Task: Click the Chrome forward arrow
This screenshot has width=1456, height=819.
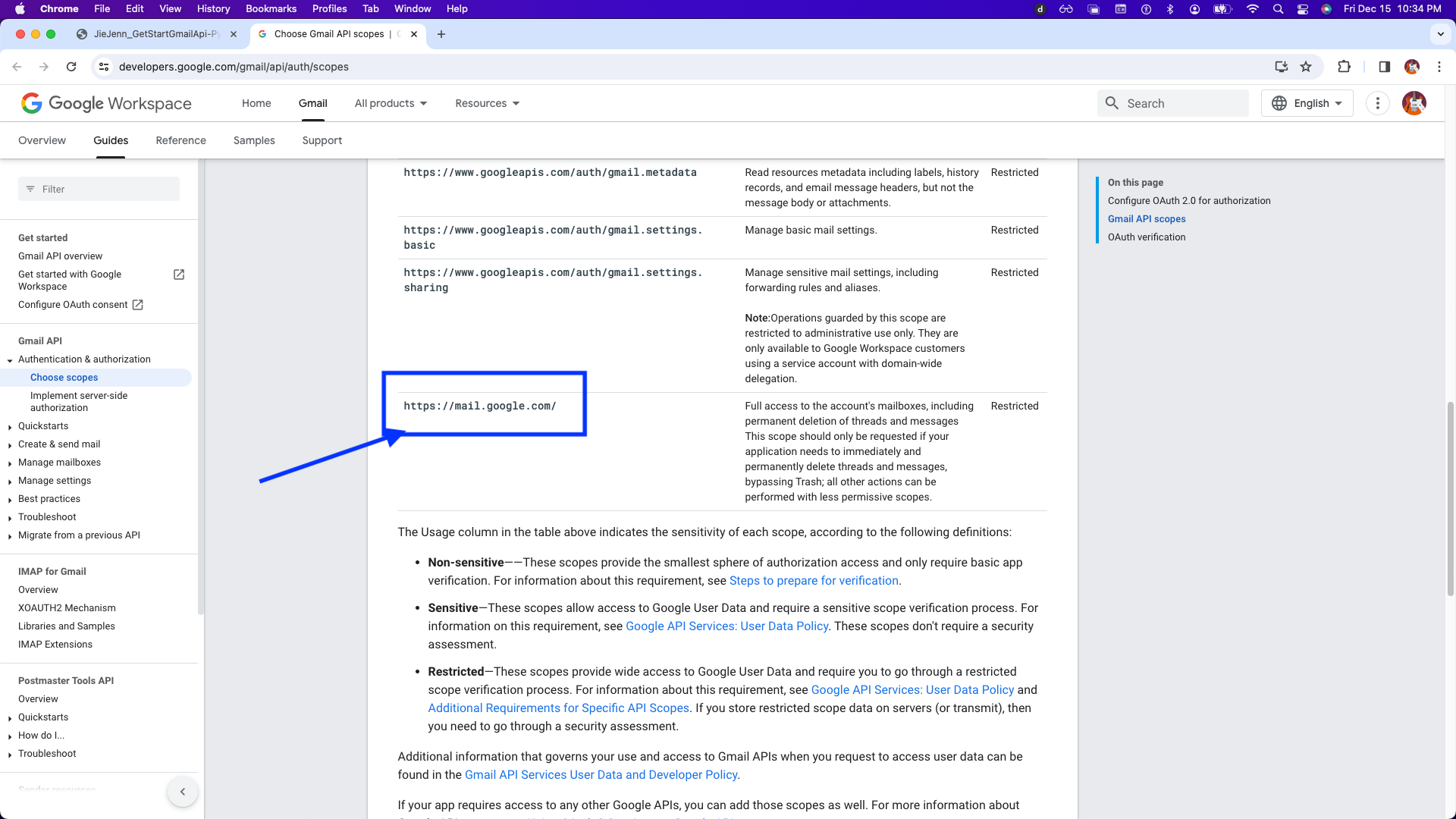Action: [x=44, y=67]
